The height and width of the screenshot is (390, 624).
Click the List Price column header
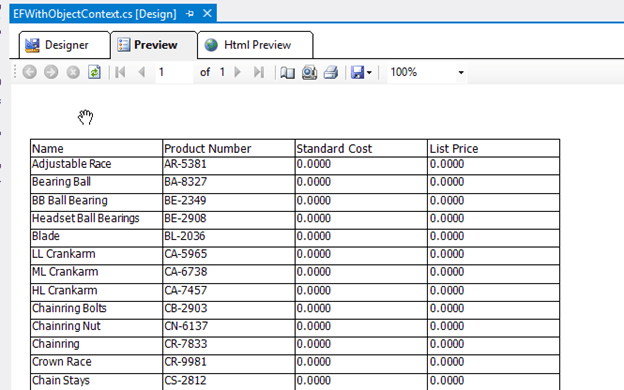493,148
